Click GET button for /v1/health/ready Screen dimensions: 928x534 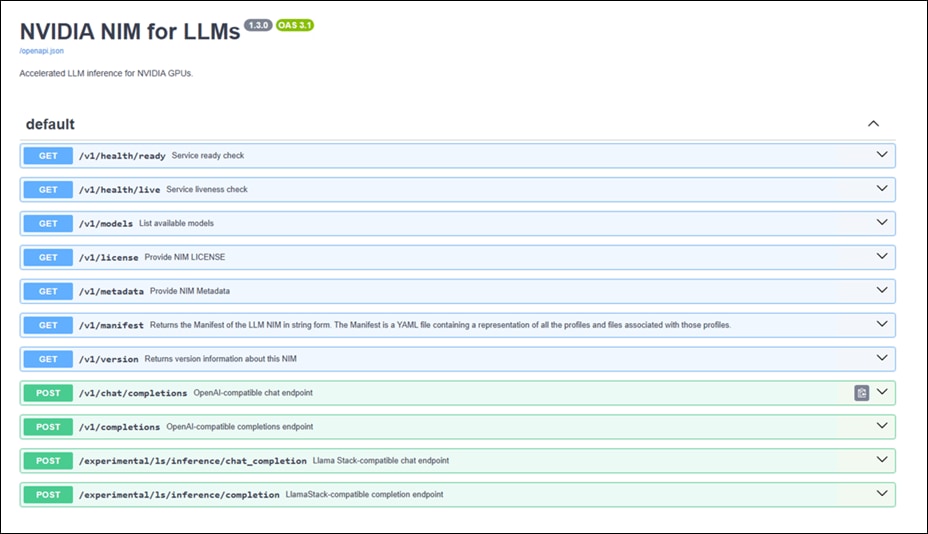click(x=48, y=156)
